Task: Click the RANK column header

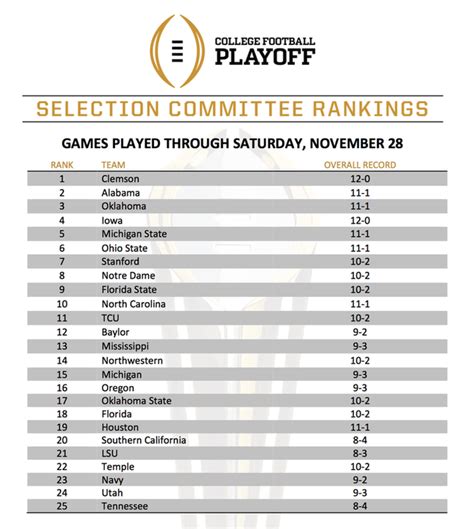Action: pos(62,165)
